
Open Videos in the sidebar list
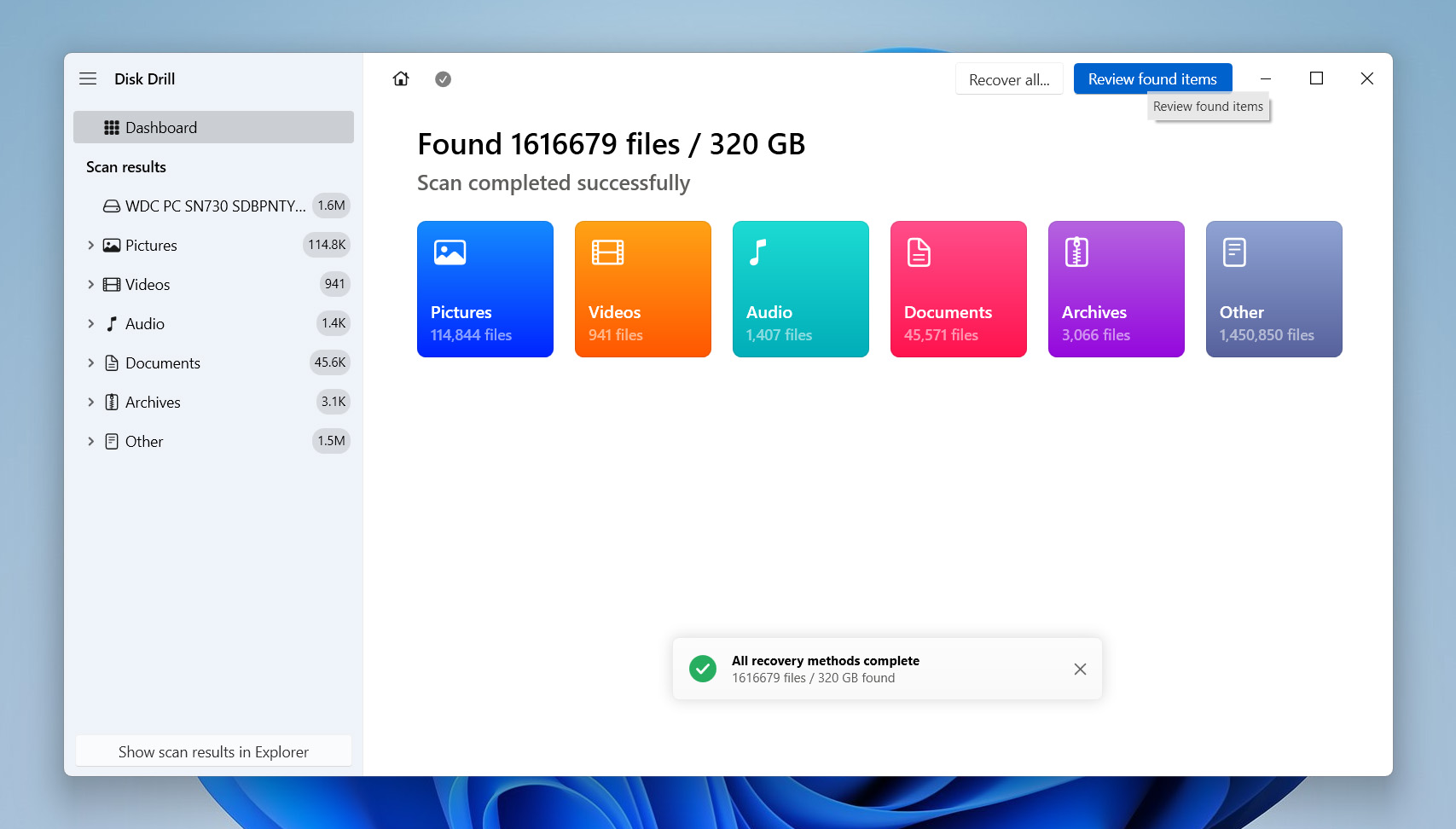(213, 284)
